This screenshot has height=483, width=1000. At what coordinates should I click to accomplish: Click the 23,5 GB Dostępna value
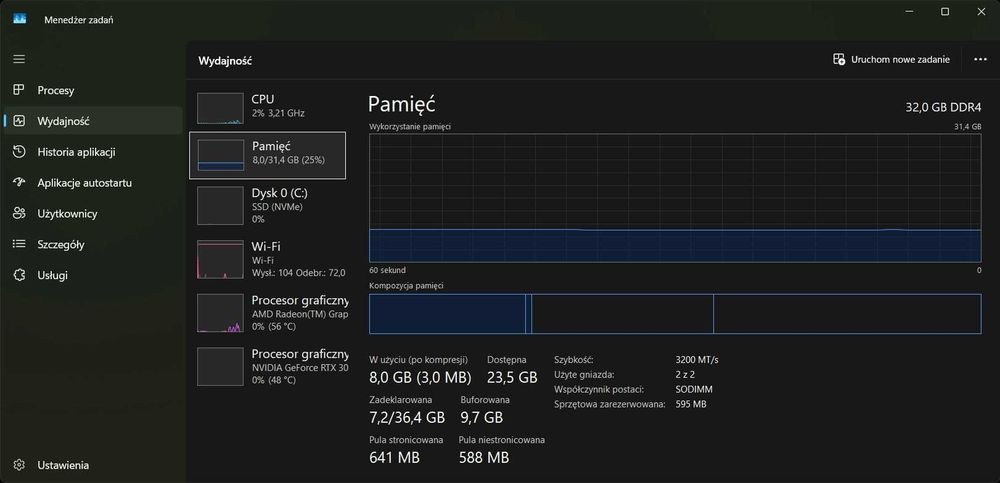pyautogui.click(x=512, y=377)
